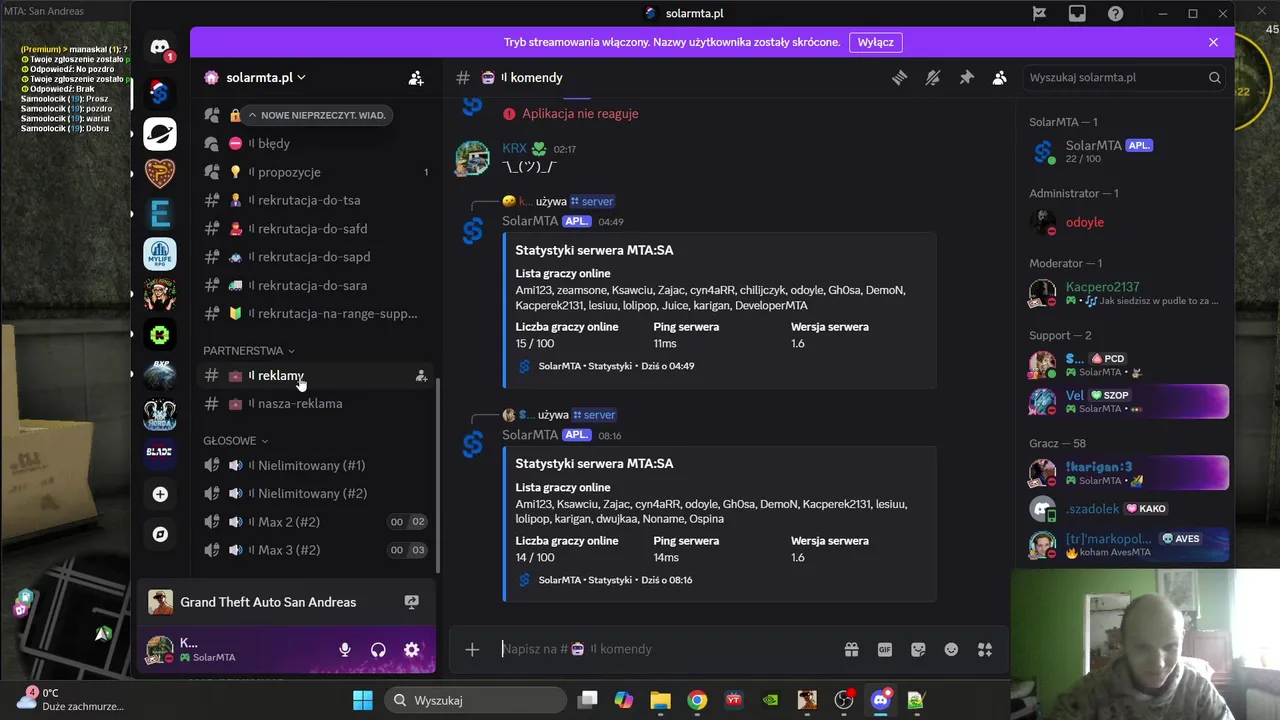Dismiss the streamer mode banner
Viewport: 1280px width, 720px height.
tap(1213, 42)
